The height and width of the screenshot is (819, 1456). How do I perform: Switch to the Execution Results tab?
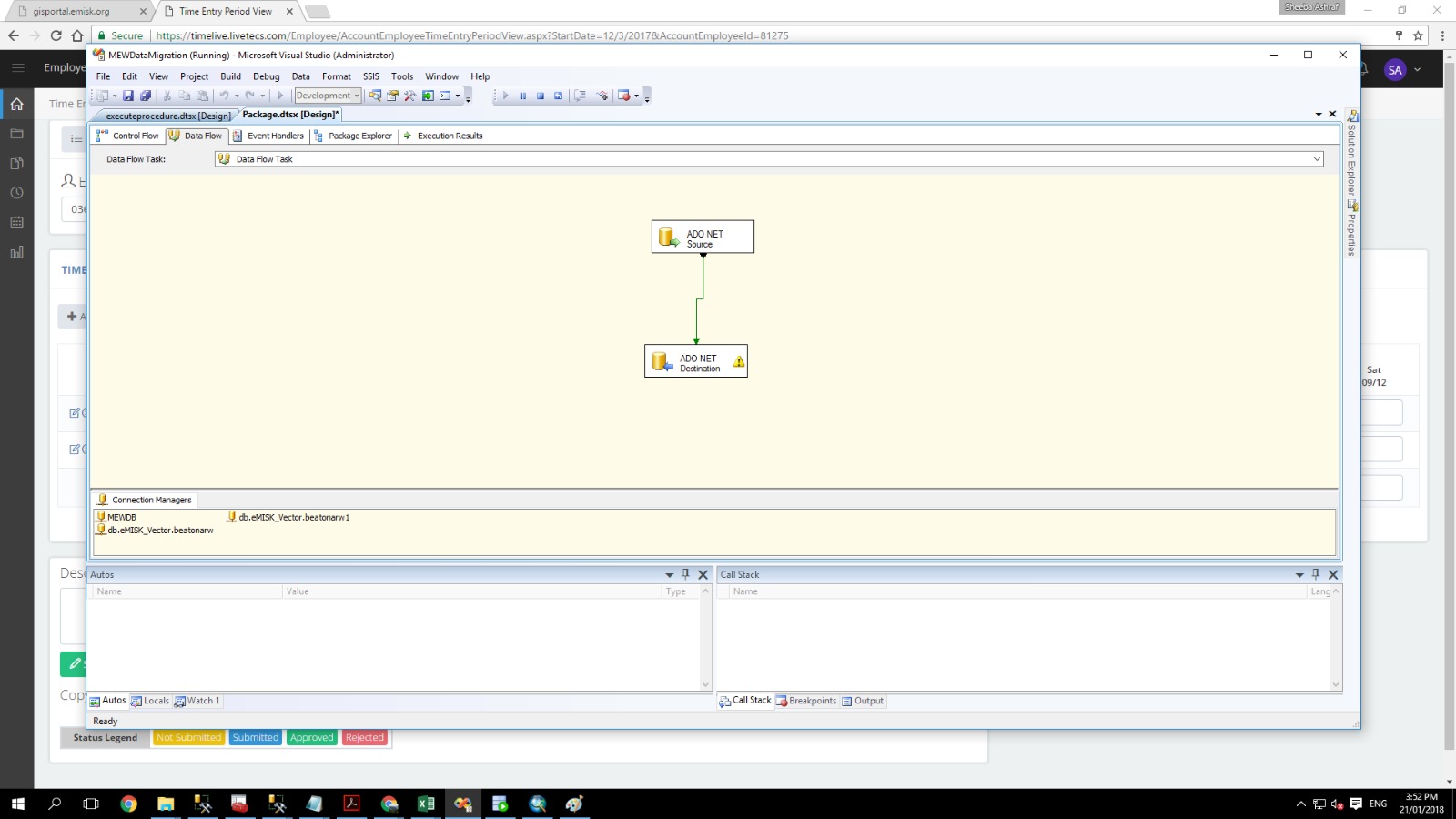click(443, 136)
